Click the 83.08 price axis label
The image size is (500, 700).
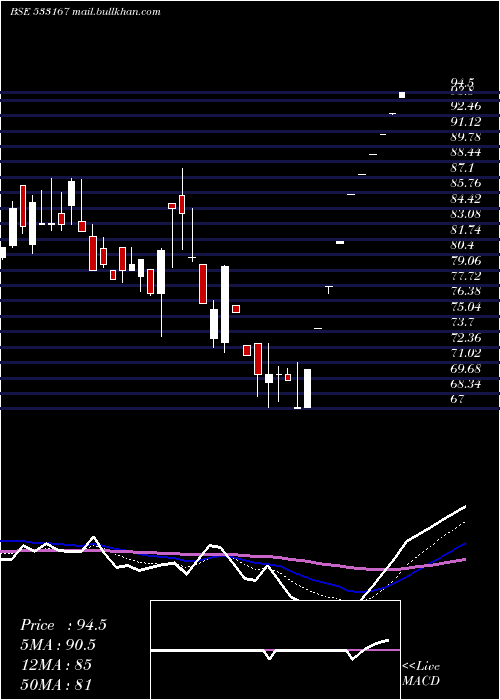pyautogui.click(x=466, y=214)
